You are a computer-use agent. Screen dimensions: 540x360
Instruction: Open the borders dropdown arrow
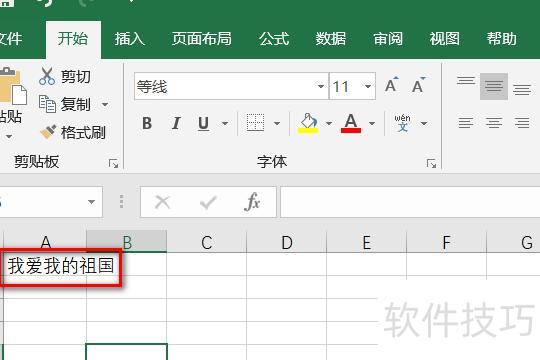(x=277, y=123)
